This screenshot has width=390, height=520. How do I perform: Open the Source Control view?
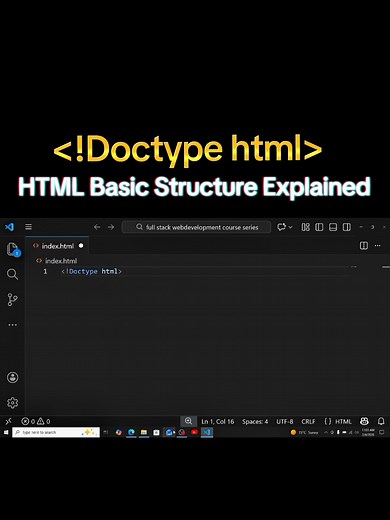12,299
